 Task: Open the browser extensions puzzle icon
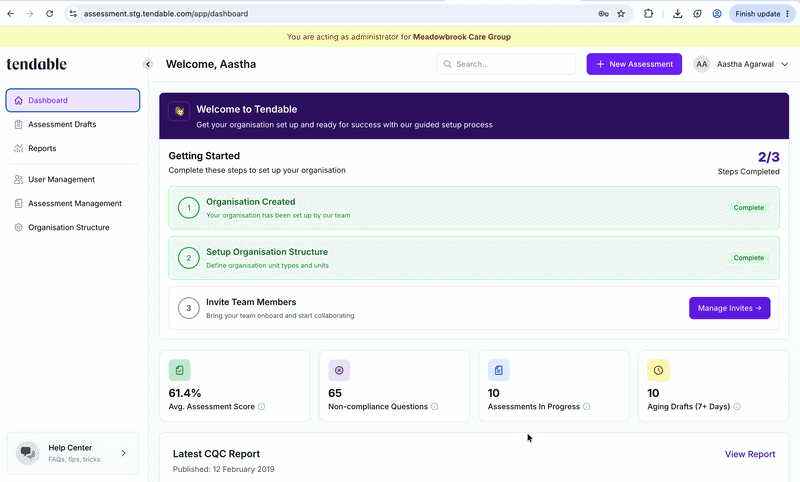tap(648, 14)
